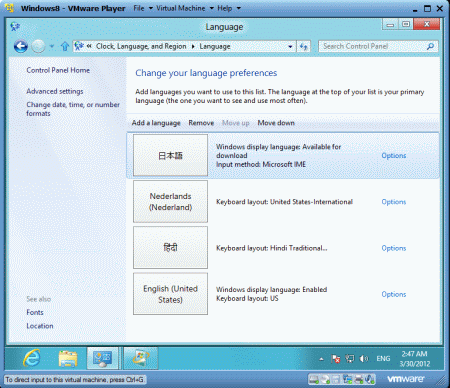The image size is (450, 388).
Task: Select the Nederlands (Nederland) language tile
Action: [x=170, y=202]
